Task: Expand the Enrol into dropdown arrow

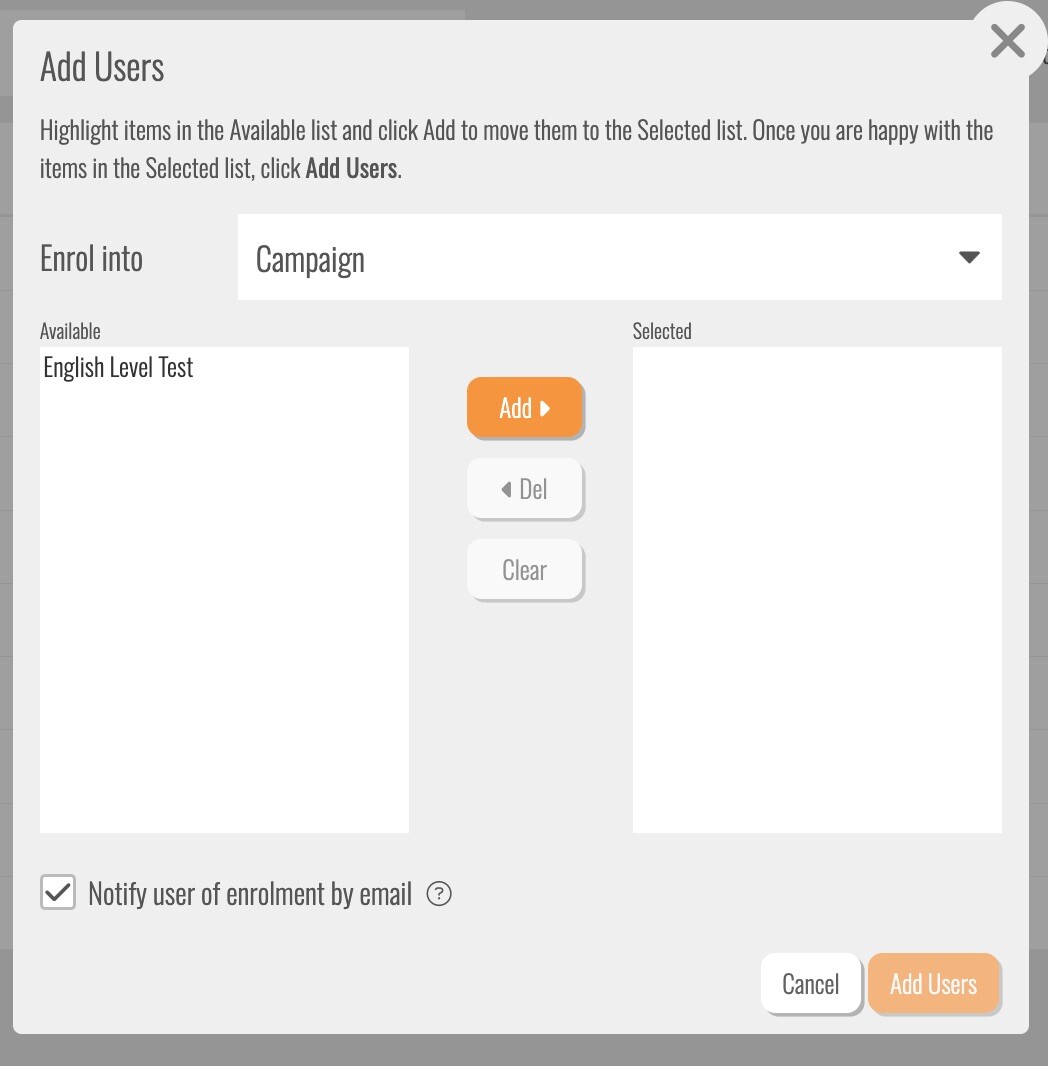Action: point(968,257)
